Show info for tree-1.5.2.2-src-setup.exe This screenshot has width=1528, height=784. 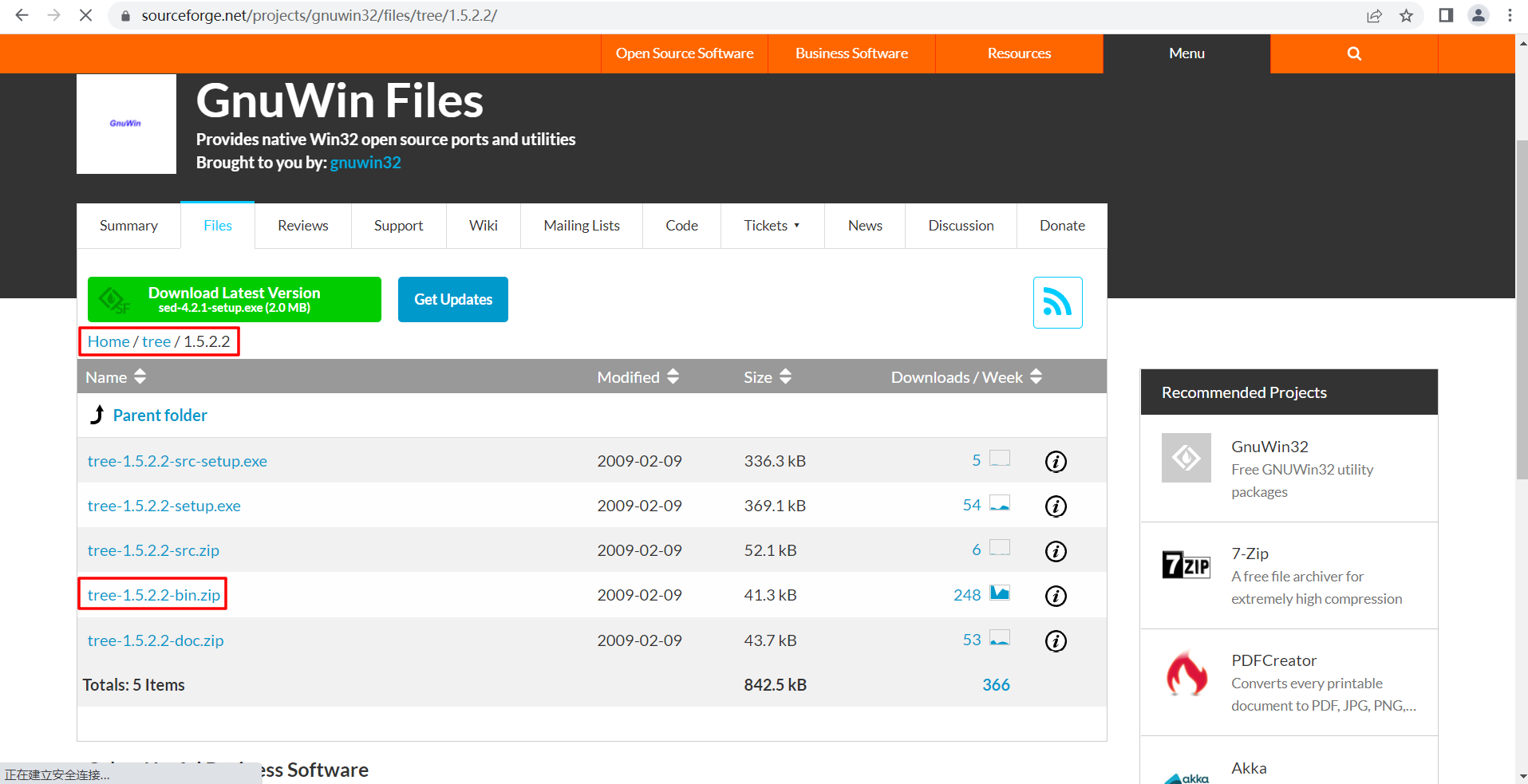tap(1056, 461)
